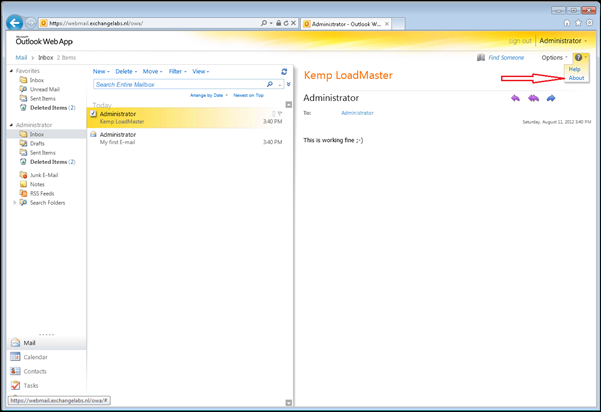Screen dimensions: 601x412
Task: Open the Arrange by Date dropdown
Action: [x=208, y=95]
